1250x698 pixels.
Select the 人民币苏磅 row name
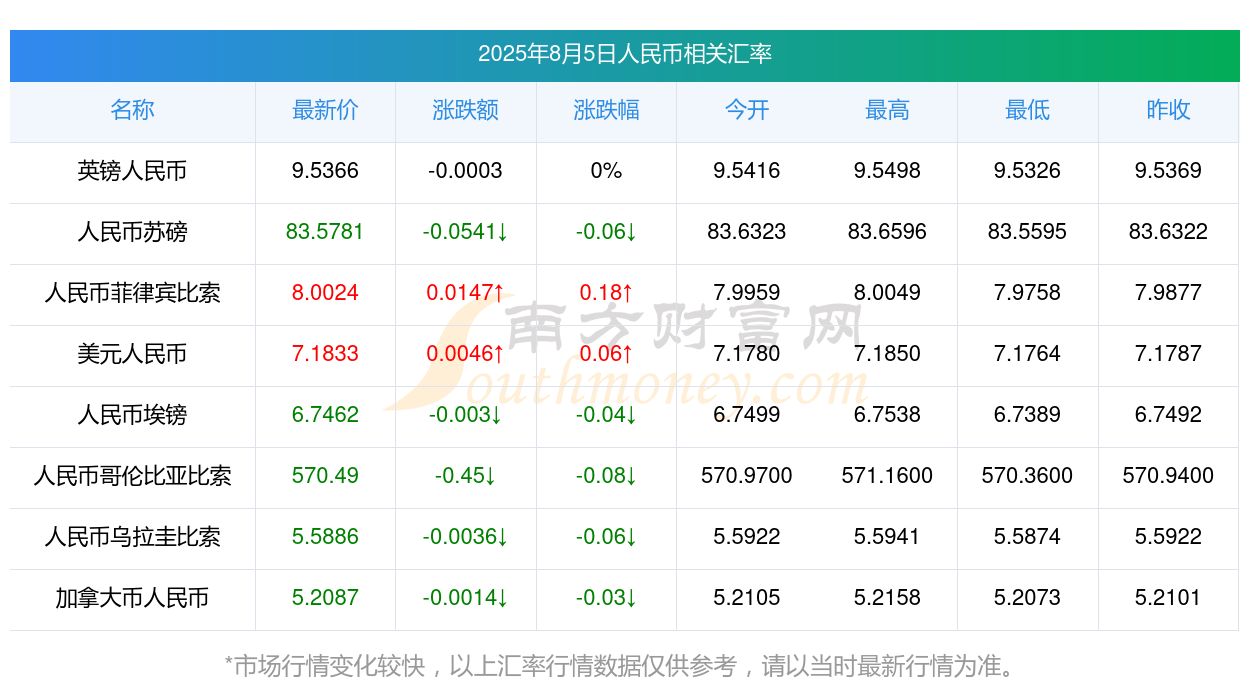132,232
